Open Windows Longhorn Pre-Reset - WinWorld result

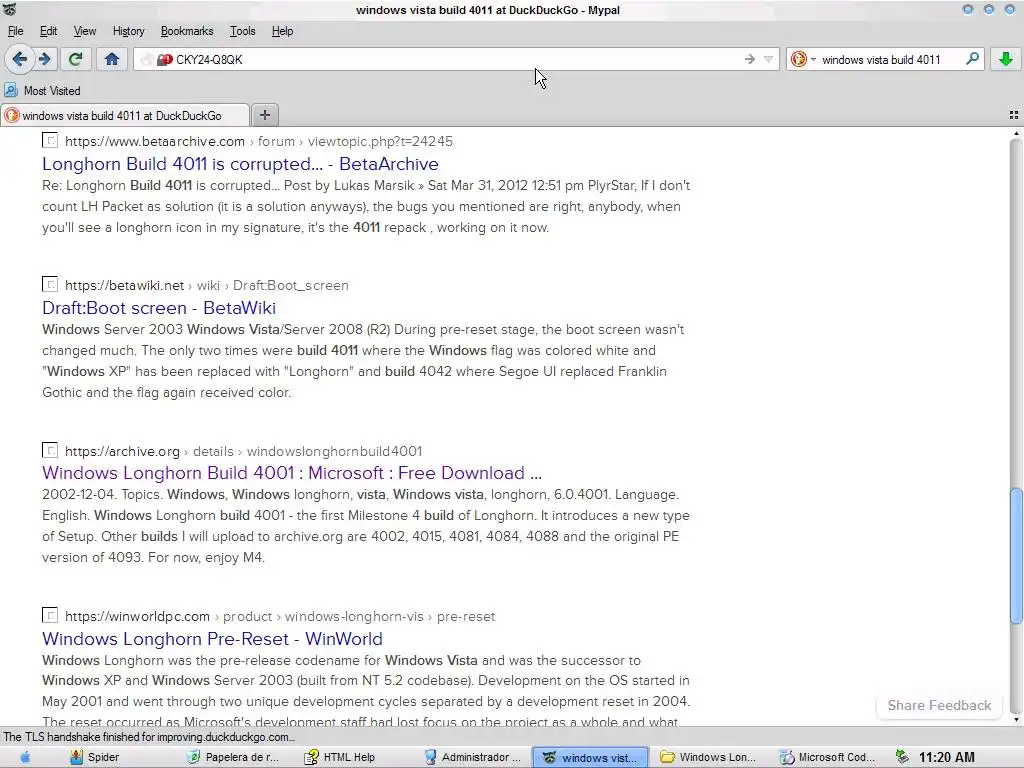(x=212, y=638)
